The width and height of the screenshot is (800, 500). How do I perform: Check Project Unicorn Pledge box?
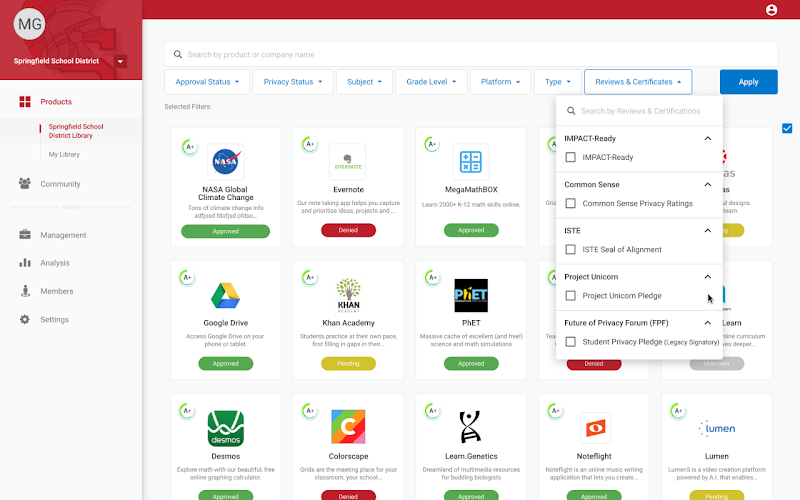570,295
